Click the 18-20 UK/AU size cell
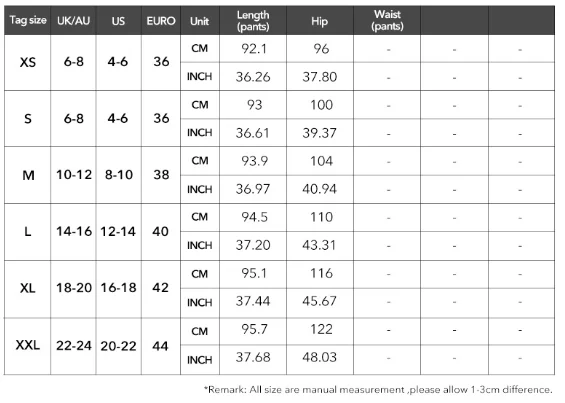Screen dimensions: 565x403 73,288
